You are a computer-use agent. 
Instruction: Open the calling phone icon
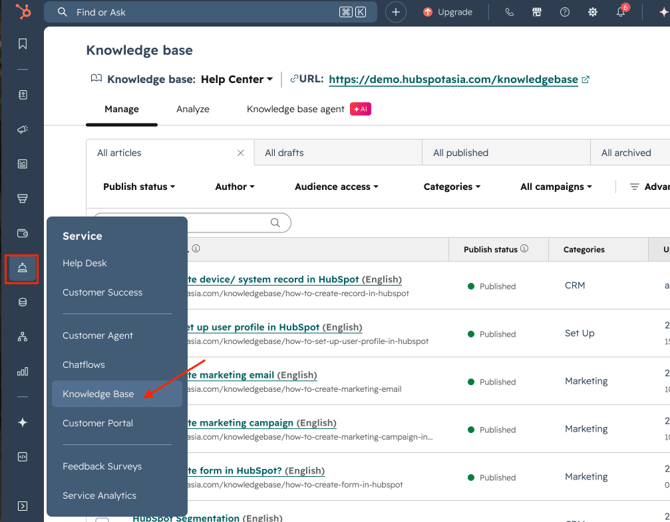pyautogui.click(x=509, y=12)
